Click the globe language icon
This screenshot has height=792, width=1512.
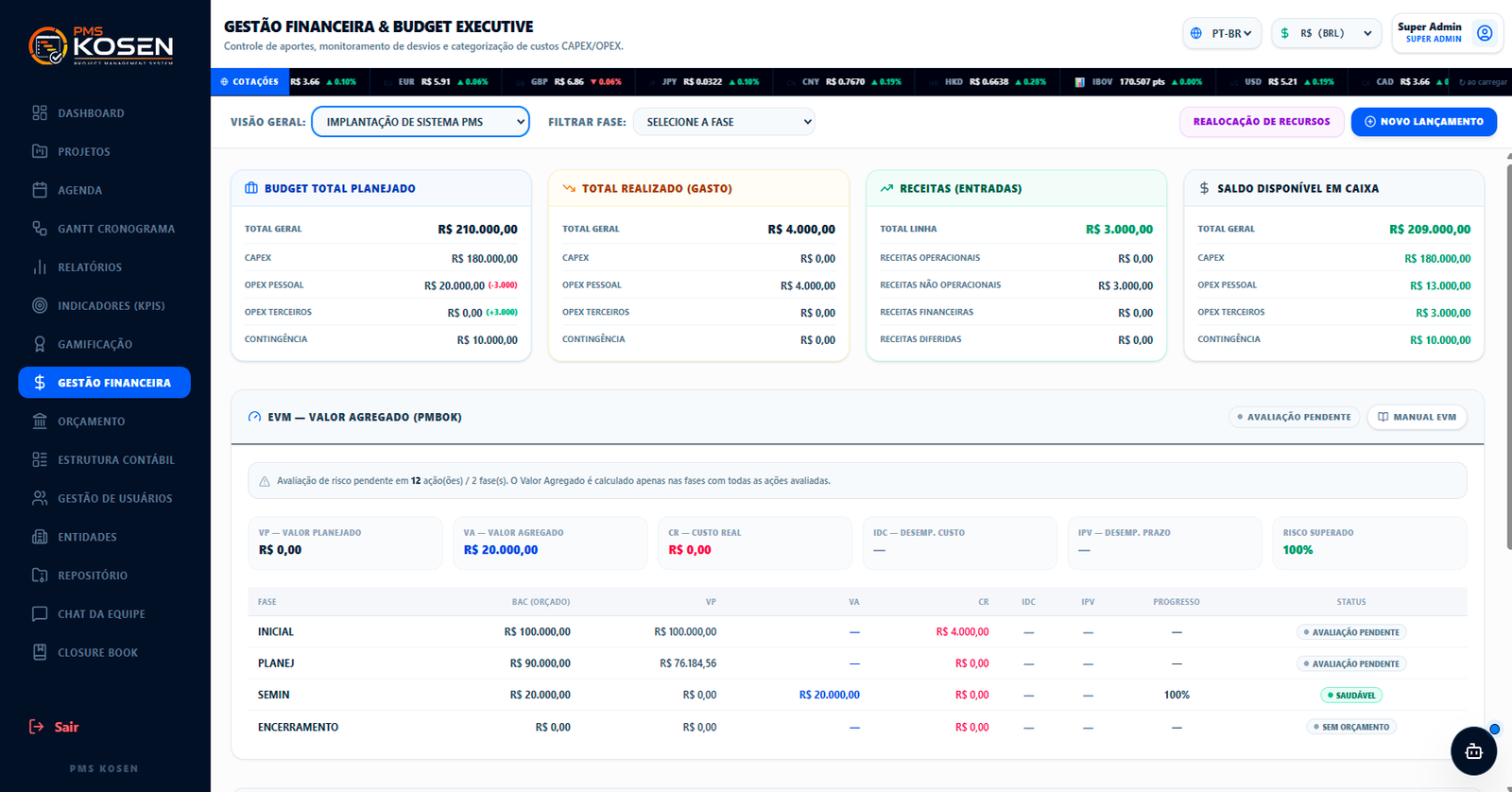(x=1196, y=33)
